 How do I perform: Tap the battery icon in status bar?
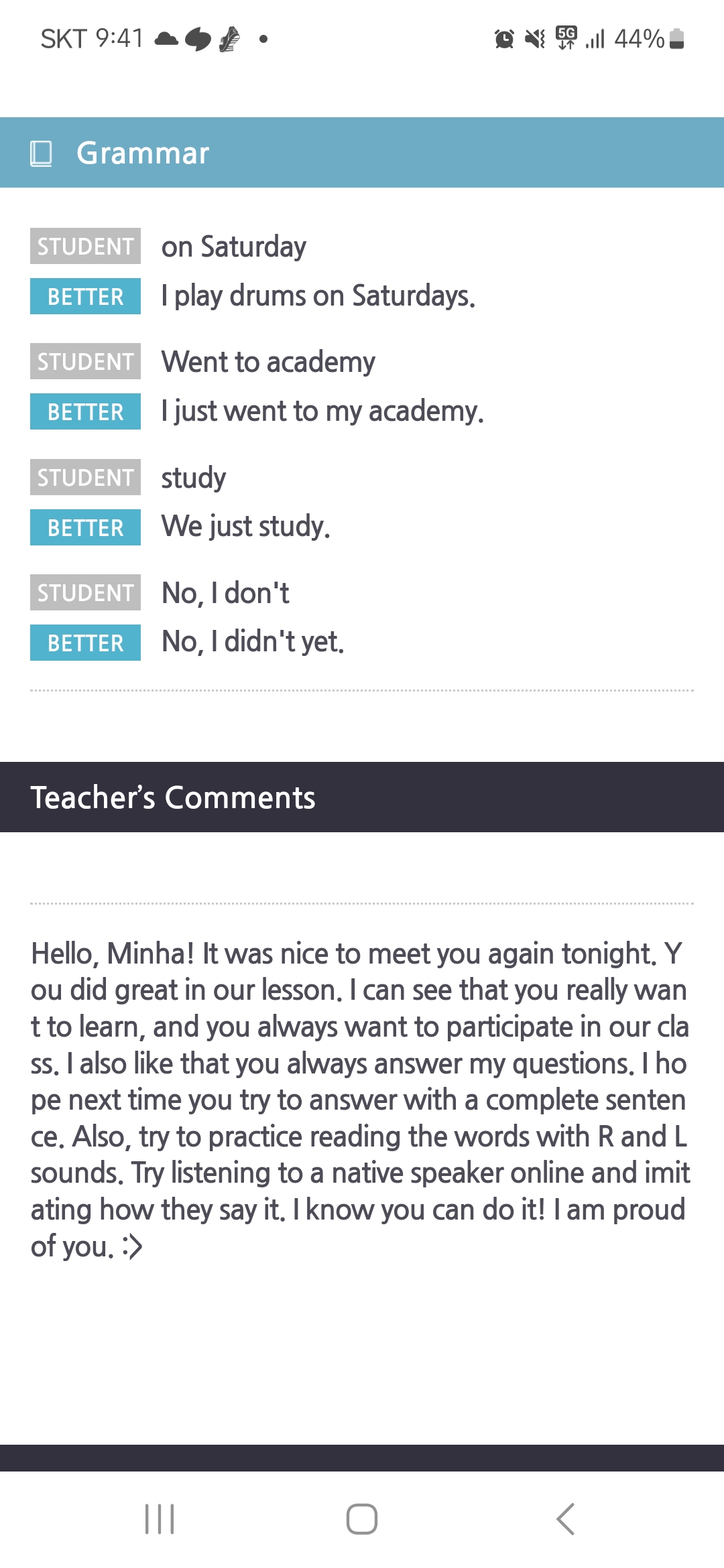tap(676, 39)
